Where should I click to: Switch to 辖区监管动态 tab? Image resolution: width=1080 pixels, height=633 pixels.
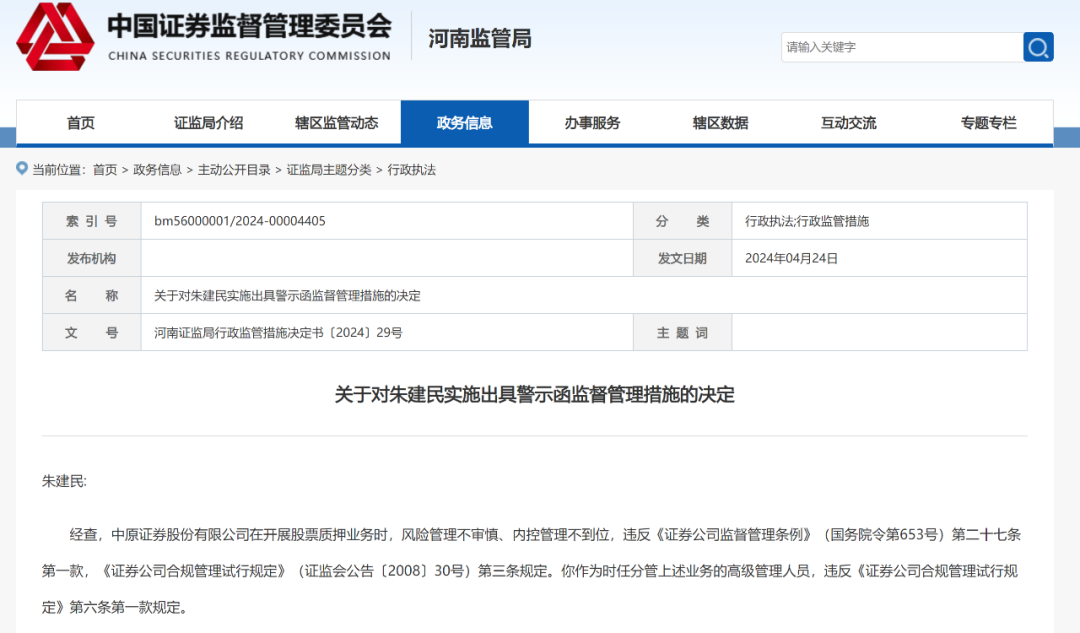[x=336, y=123]
